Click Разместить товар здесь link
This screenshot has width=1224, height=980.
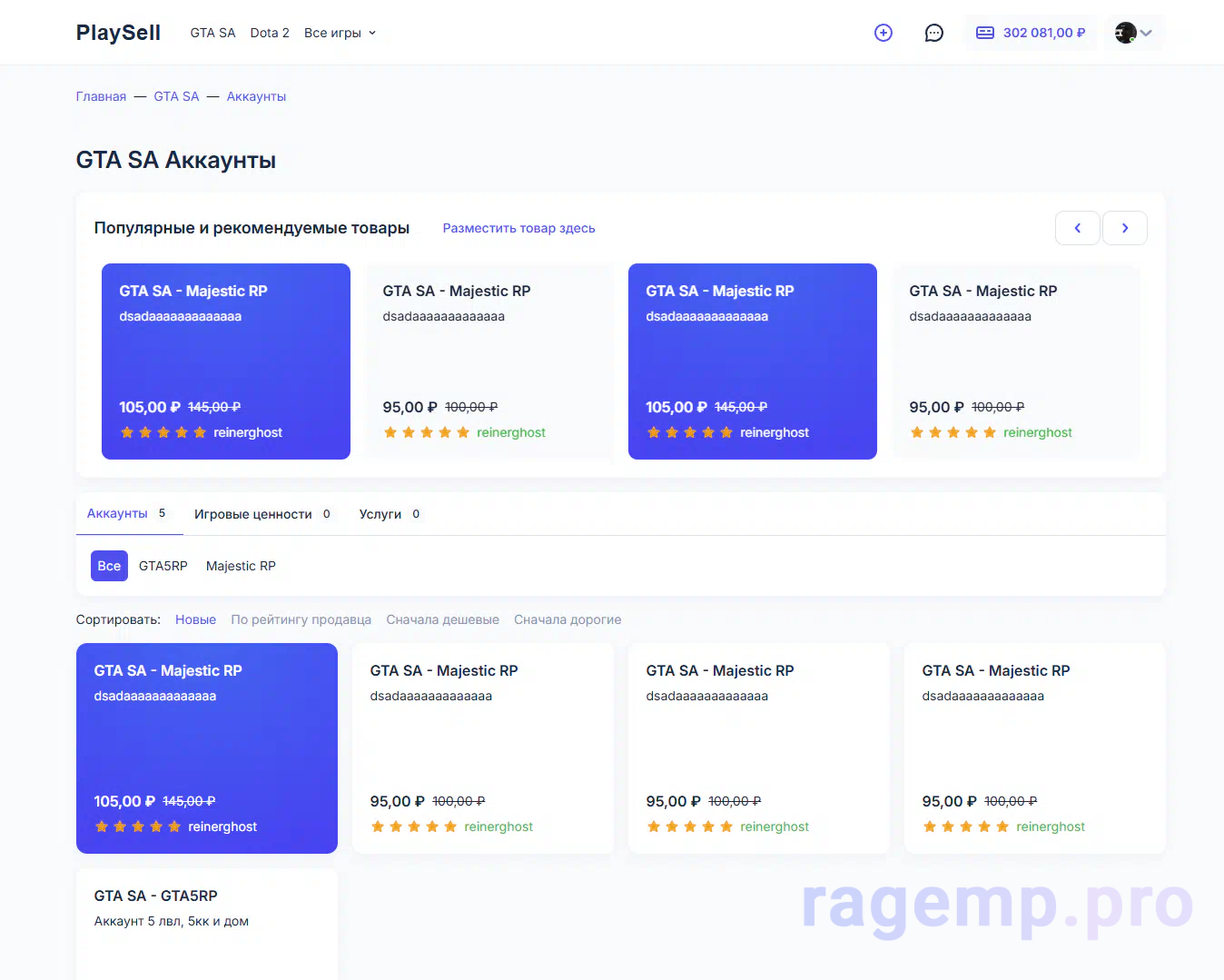[518, 228]
